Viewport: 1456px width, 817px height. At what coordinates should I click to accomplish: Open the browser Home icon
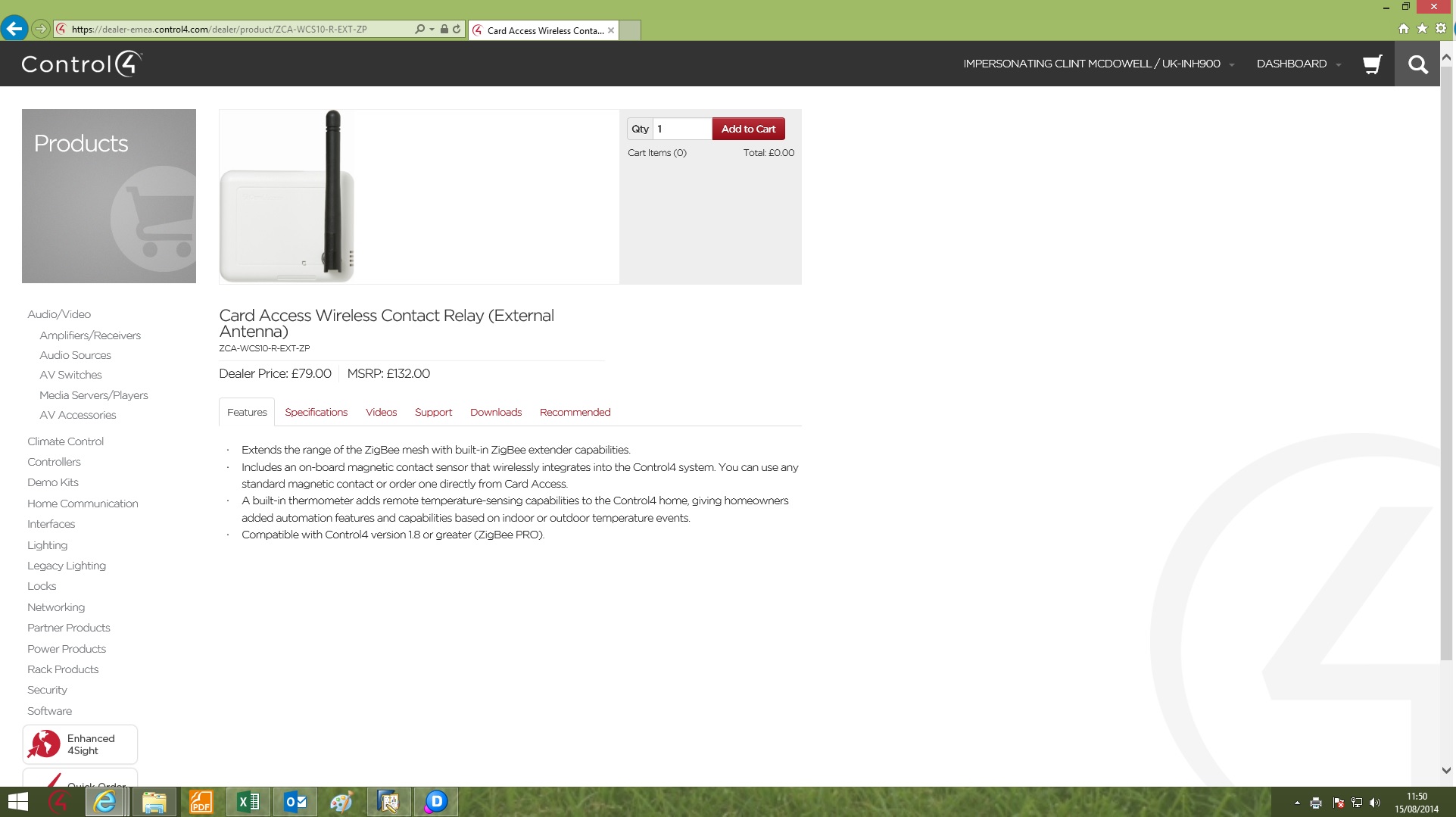coord(1404,28)
